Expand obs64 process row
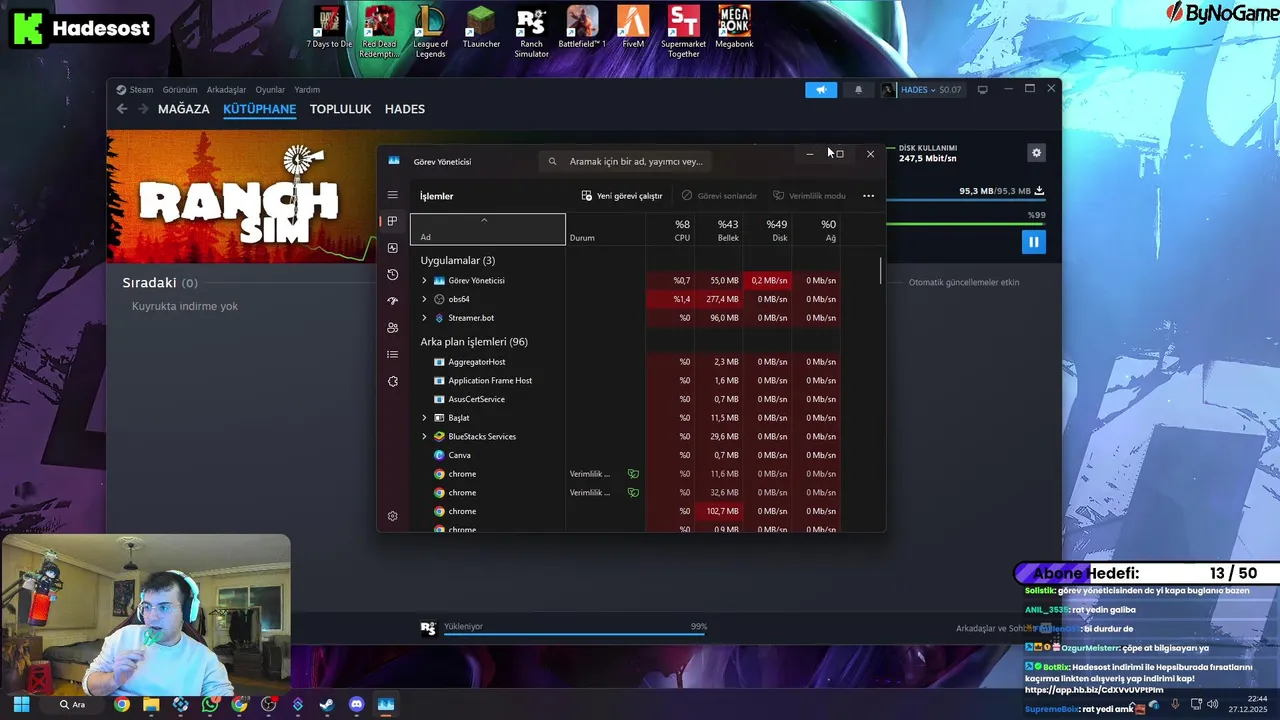 [424, 299]
